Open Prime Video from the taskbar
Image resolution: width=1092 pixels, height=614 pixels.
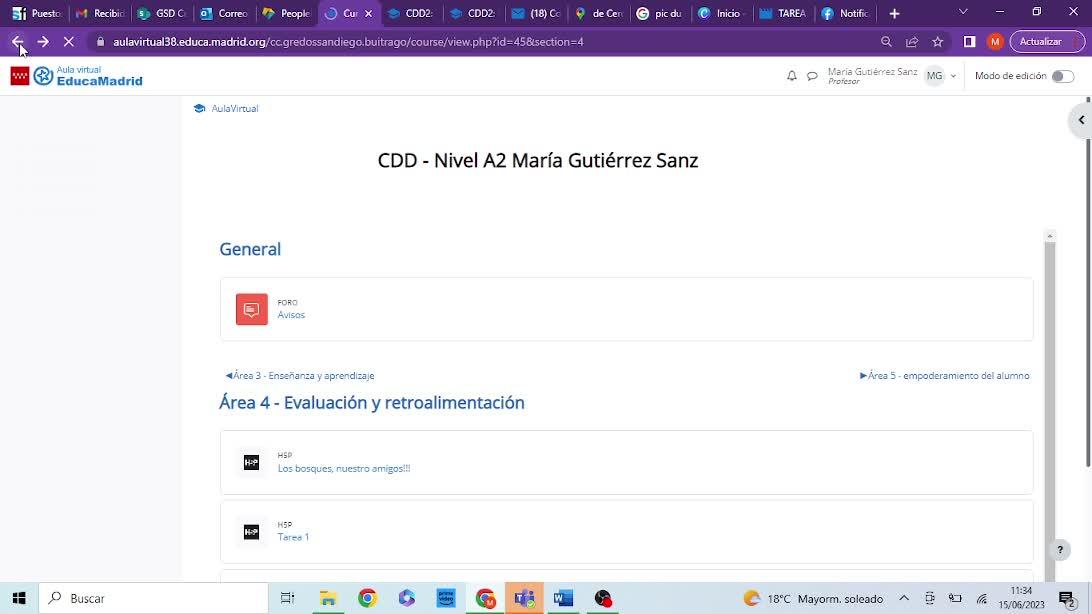(x=446, y=598)
